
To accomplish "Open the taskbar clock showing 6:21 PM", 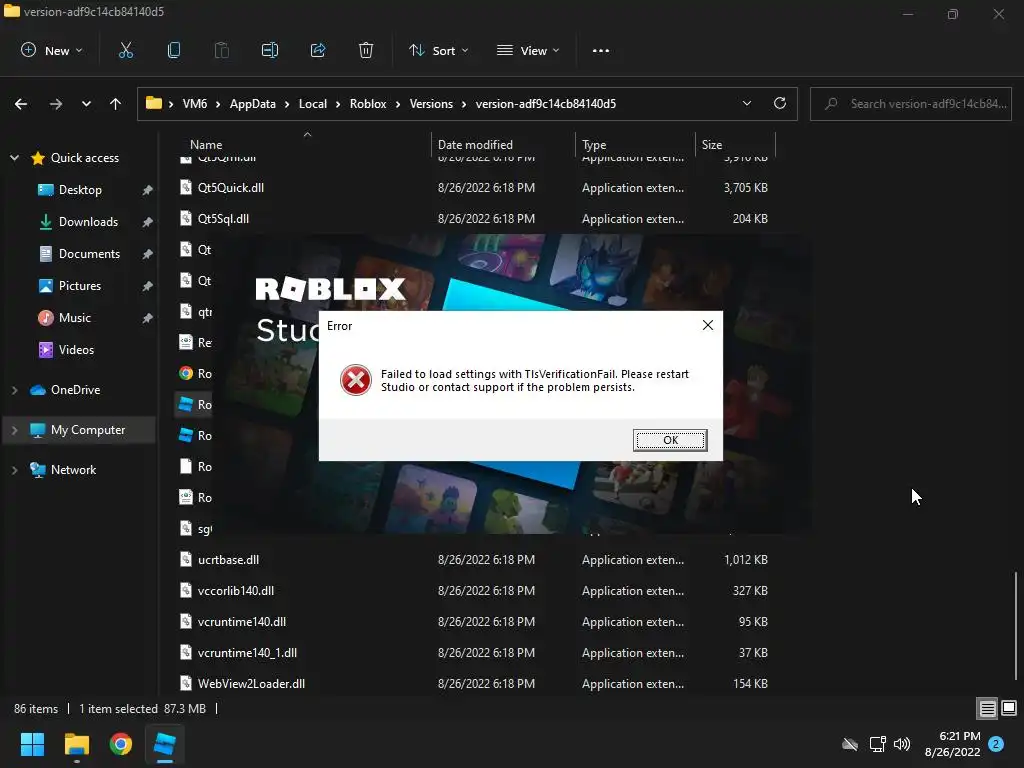I will pos(953,744).
